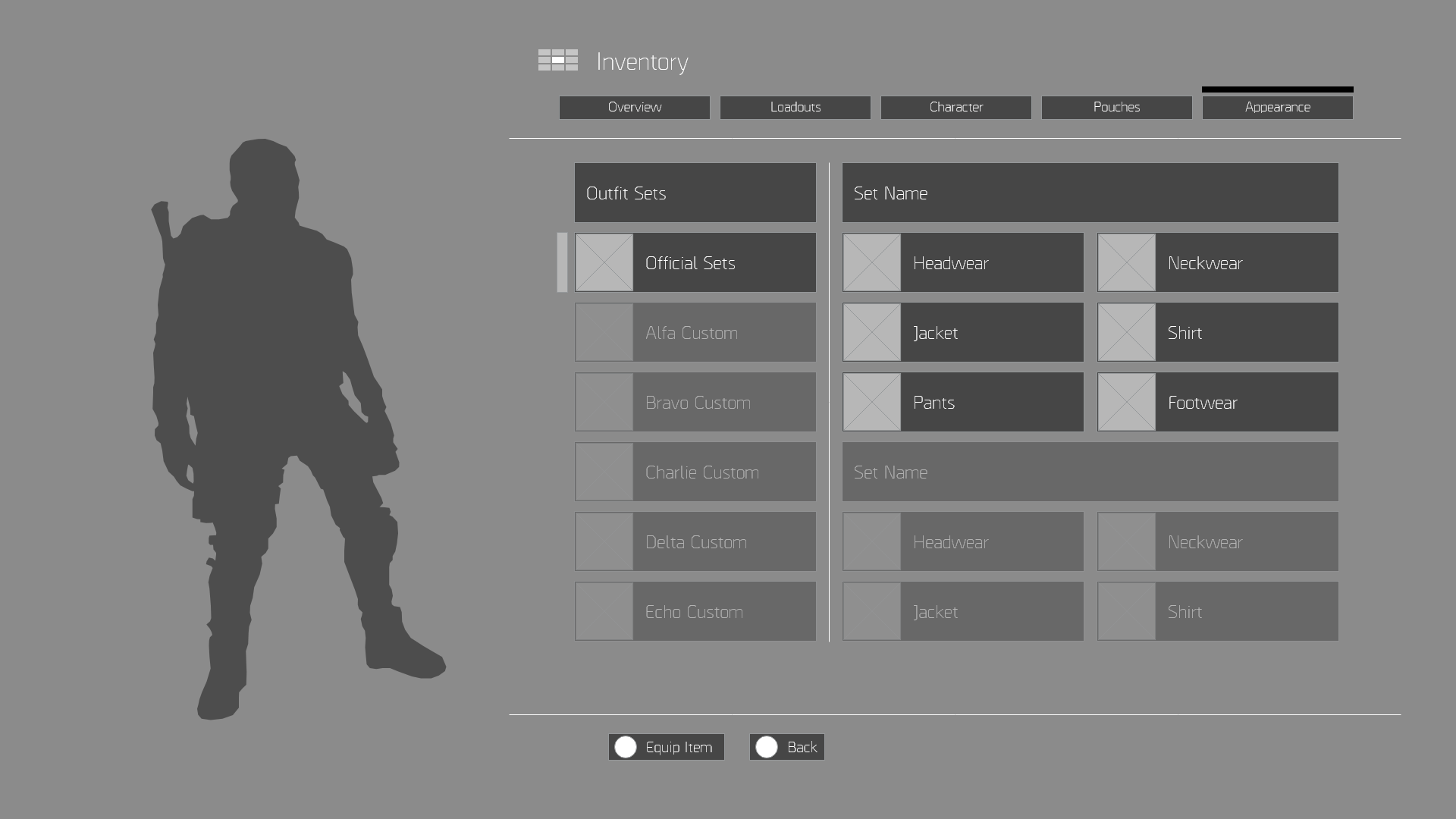
Task: Click the Bravo Custom thumbnail icon
Action: (604, 402)
